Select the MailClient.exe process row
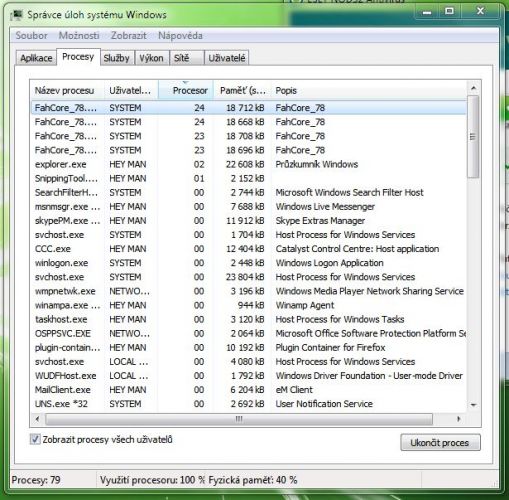The image size is (509, 500). [249, 390]
